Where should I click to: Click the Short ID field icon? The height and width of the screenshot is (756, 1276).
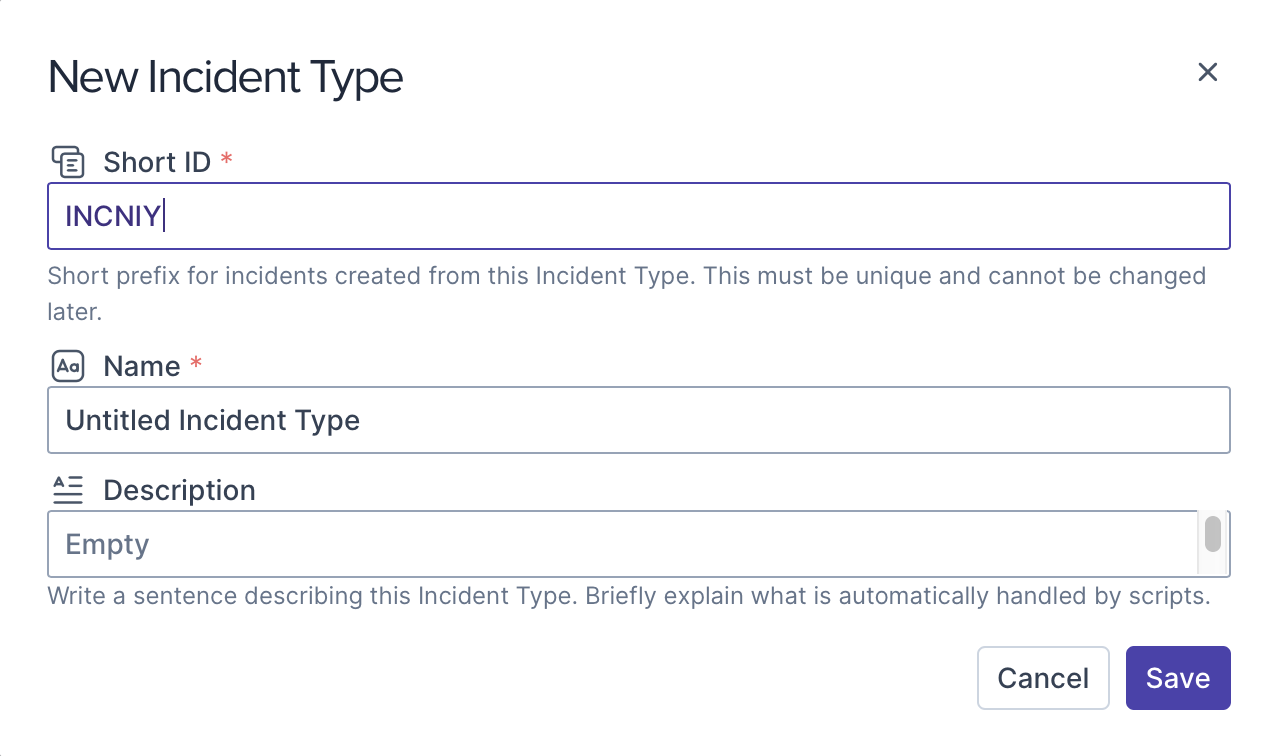[68, 162]
